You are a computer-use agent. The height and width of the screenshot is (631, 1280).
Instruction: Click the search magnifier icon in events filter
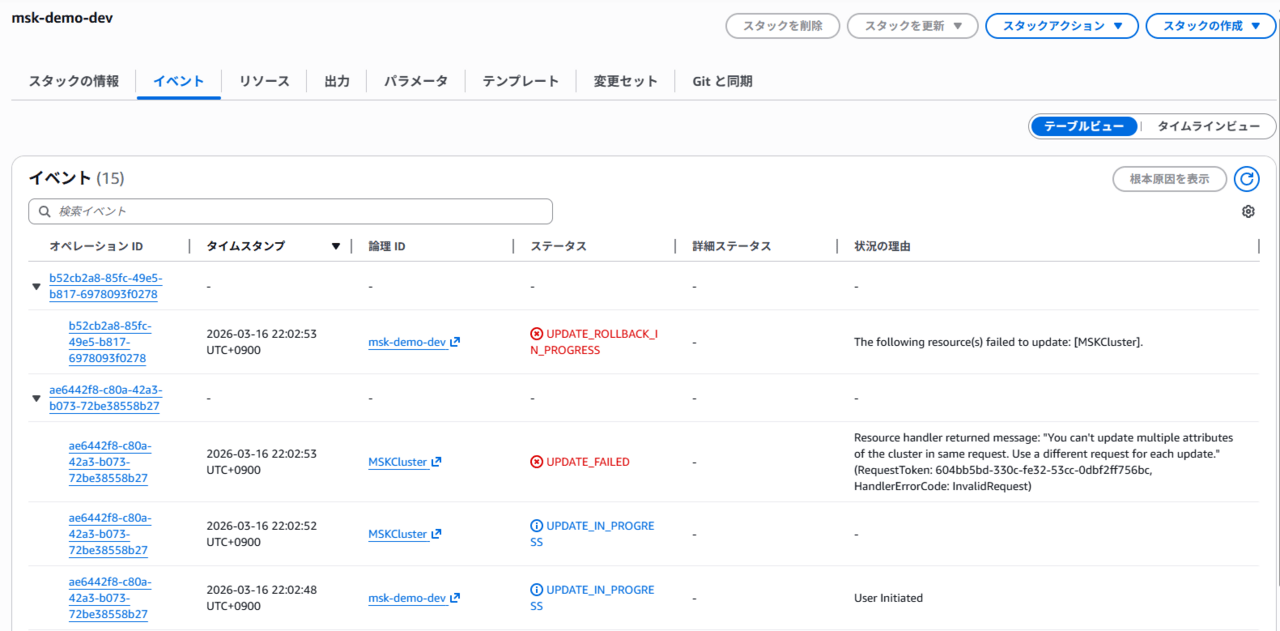(x=45, y=211)
